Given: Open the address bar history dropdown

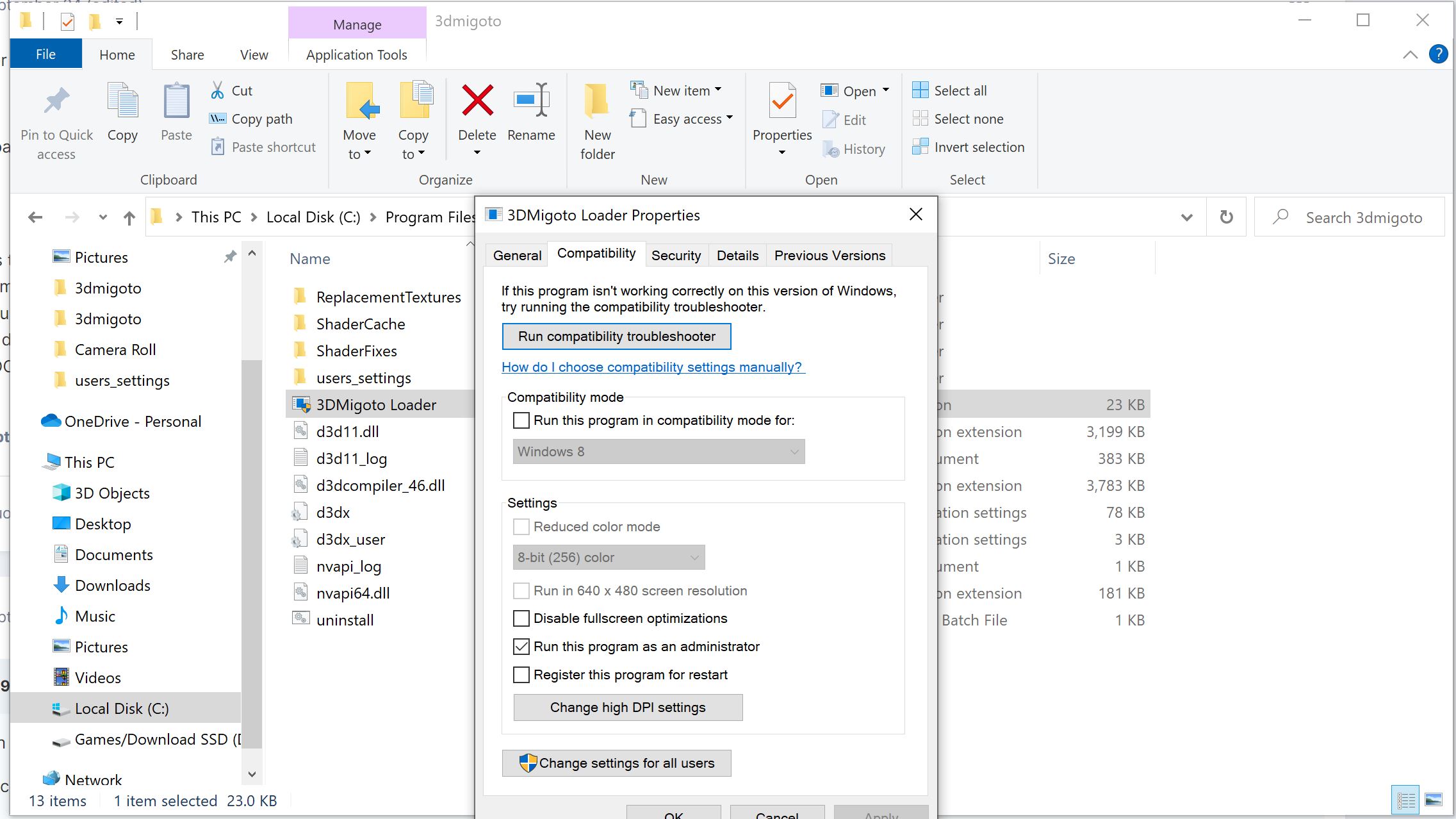Looking at the screenshot, I should 1186,217.
